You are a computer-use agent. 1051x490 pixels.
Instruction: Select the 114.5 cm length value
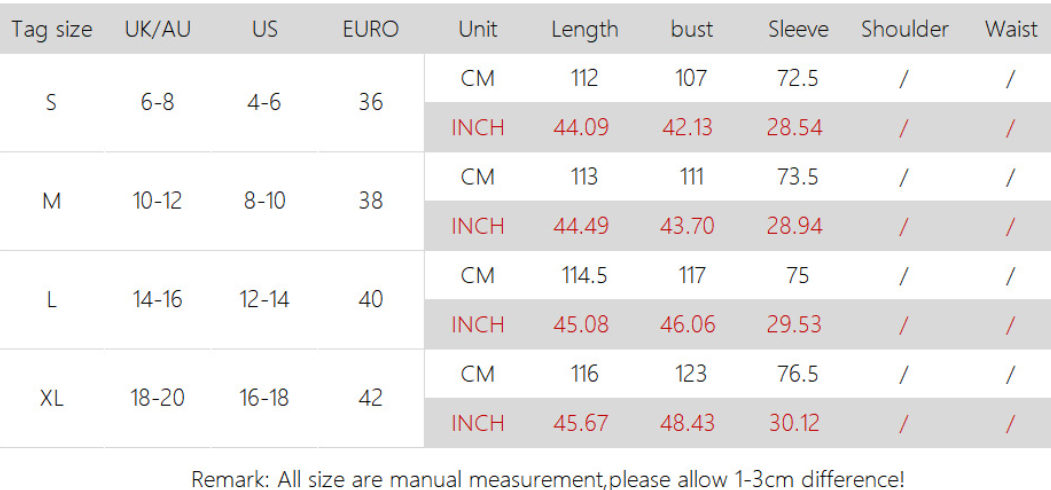(x=584, y=275)
